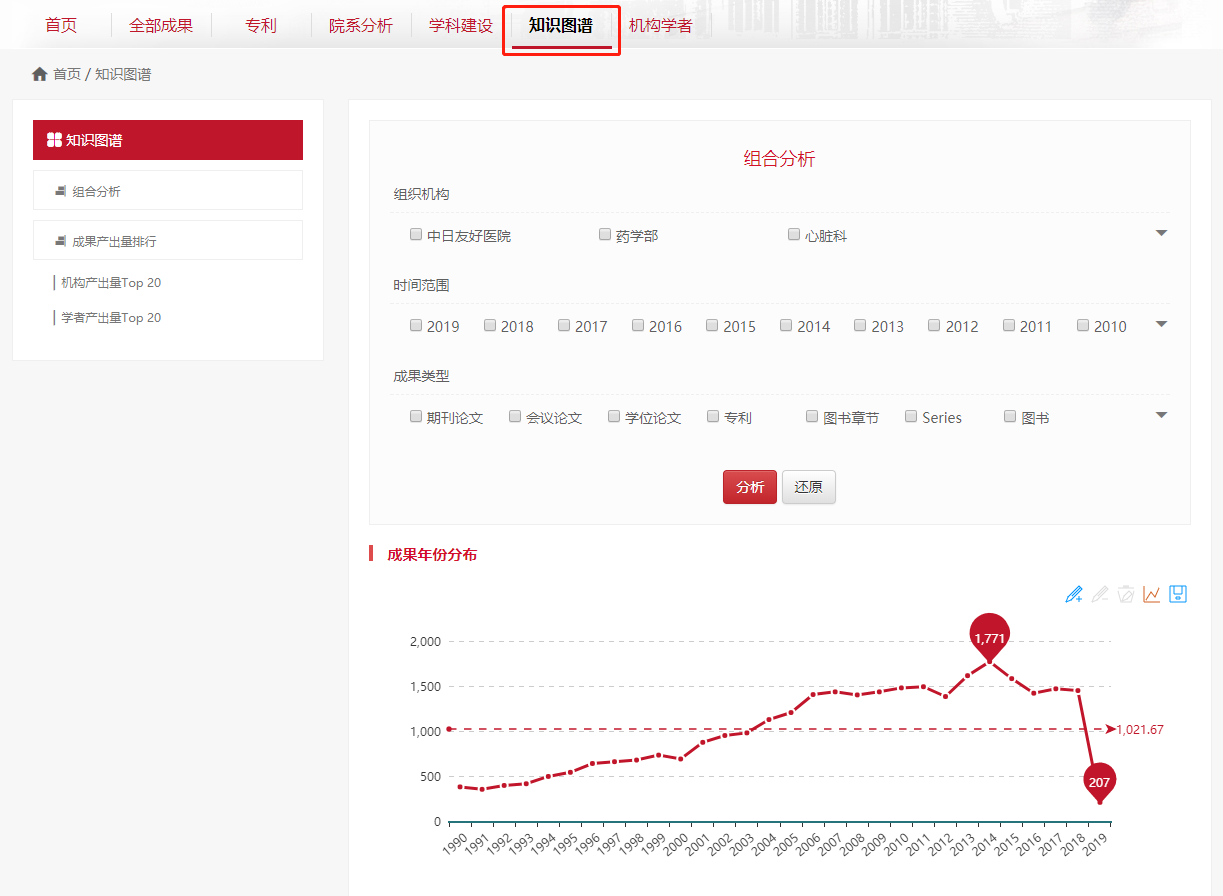Image resolution: width=1223 pixels, height=896 pixels.
Task: Open the 院系分析 tab
Action: click(x=361, y=26)
